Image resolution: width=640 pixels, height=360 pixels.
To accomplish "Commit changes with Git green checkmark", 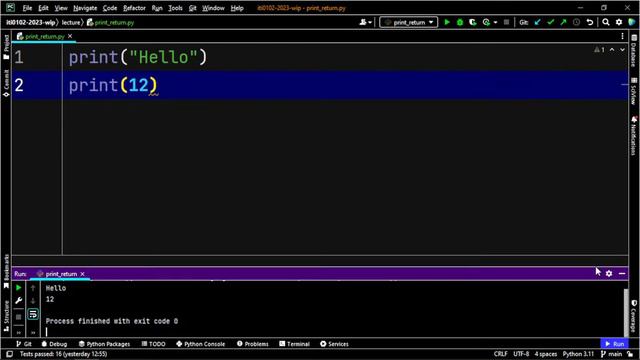I will point(551,22).
